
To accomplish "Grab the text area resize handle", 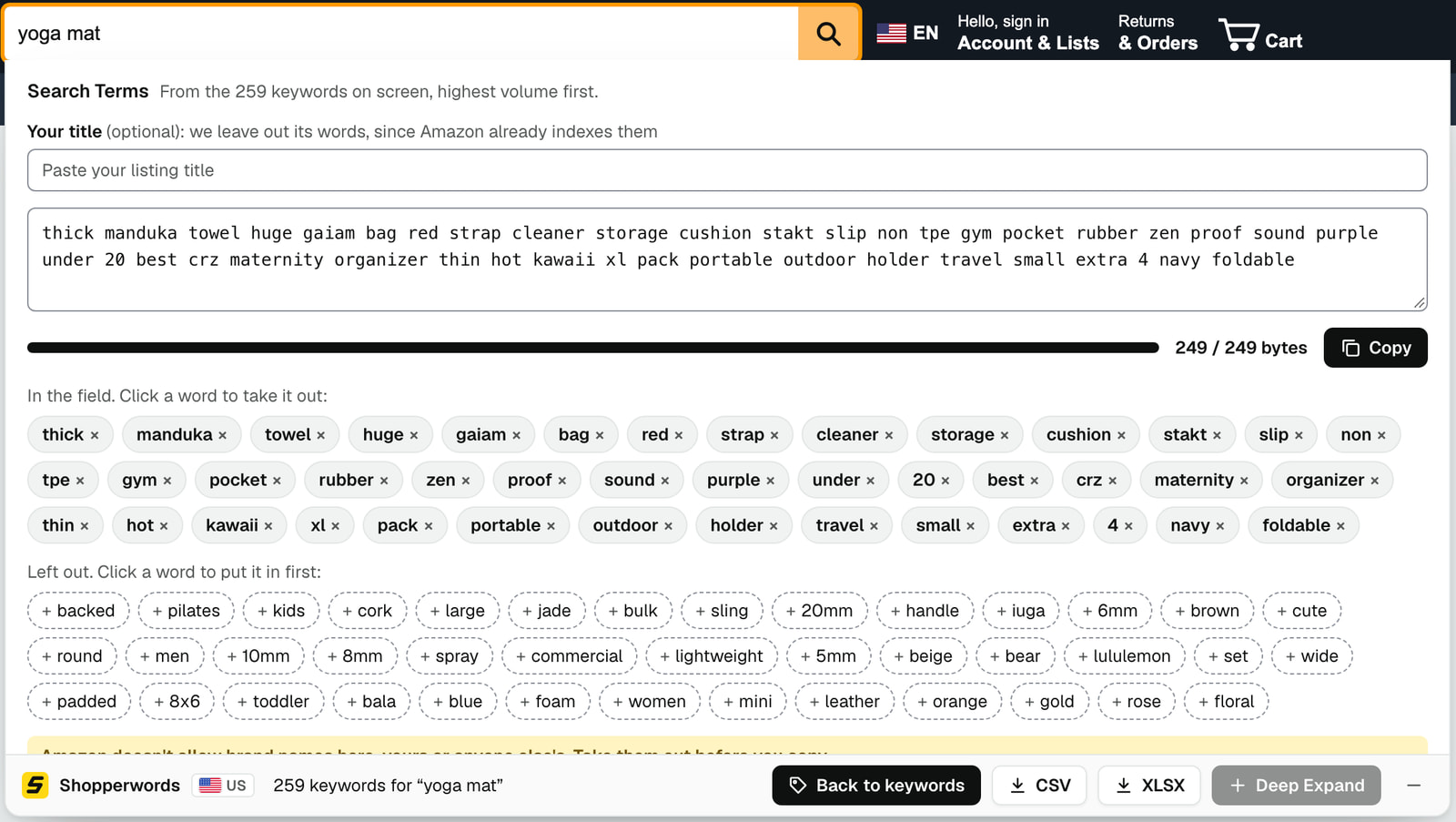I will (x=1420, y=303).
